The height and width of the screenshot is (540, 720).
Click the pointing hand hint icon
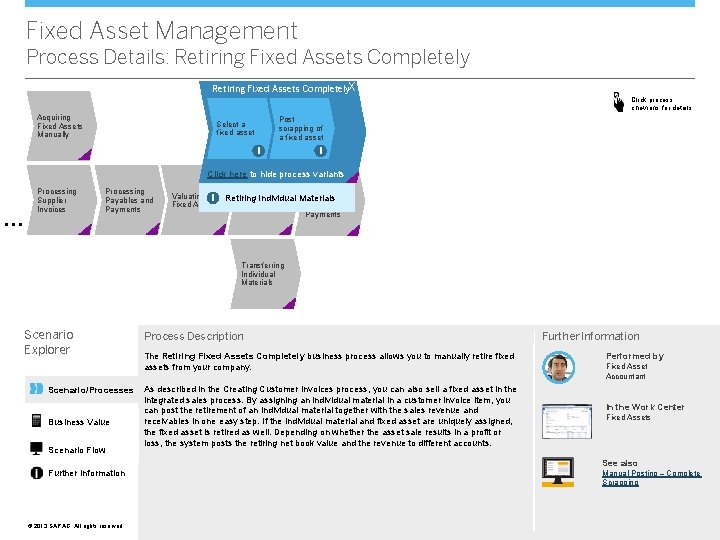pos(618,102)
